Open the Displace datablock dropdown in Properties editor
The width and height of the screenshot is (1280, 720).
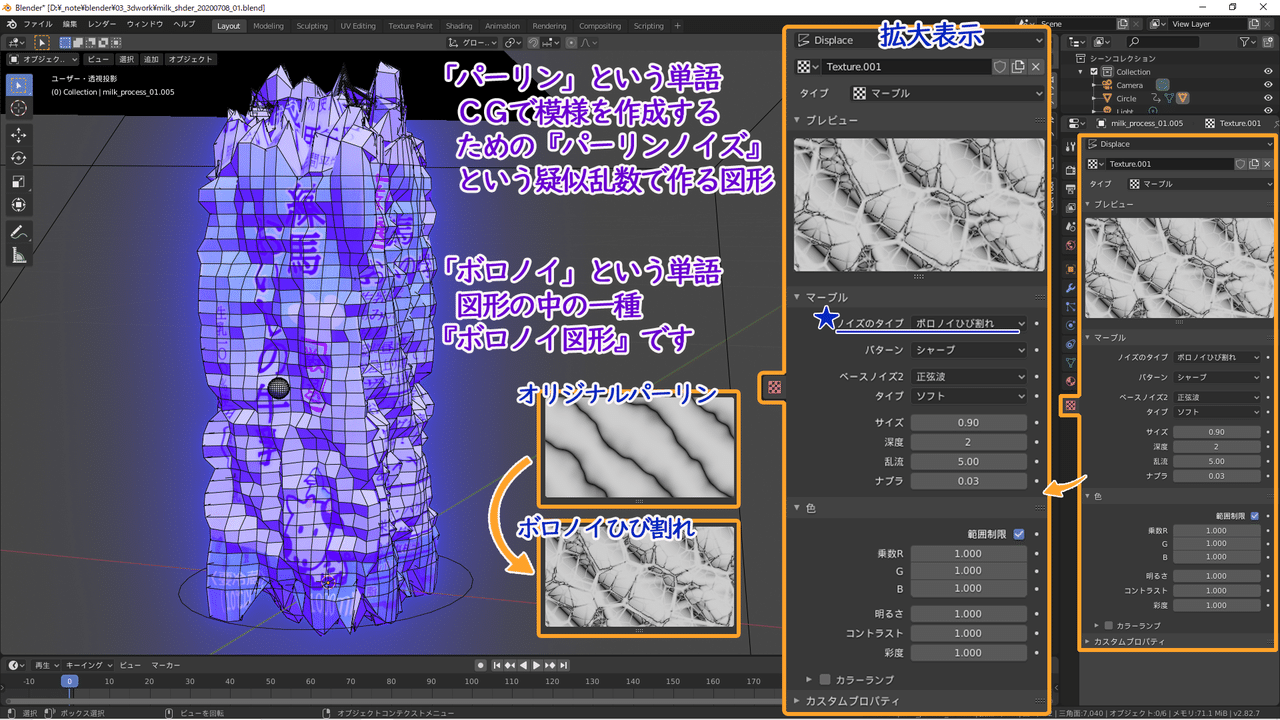[1180, 144]
